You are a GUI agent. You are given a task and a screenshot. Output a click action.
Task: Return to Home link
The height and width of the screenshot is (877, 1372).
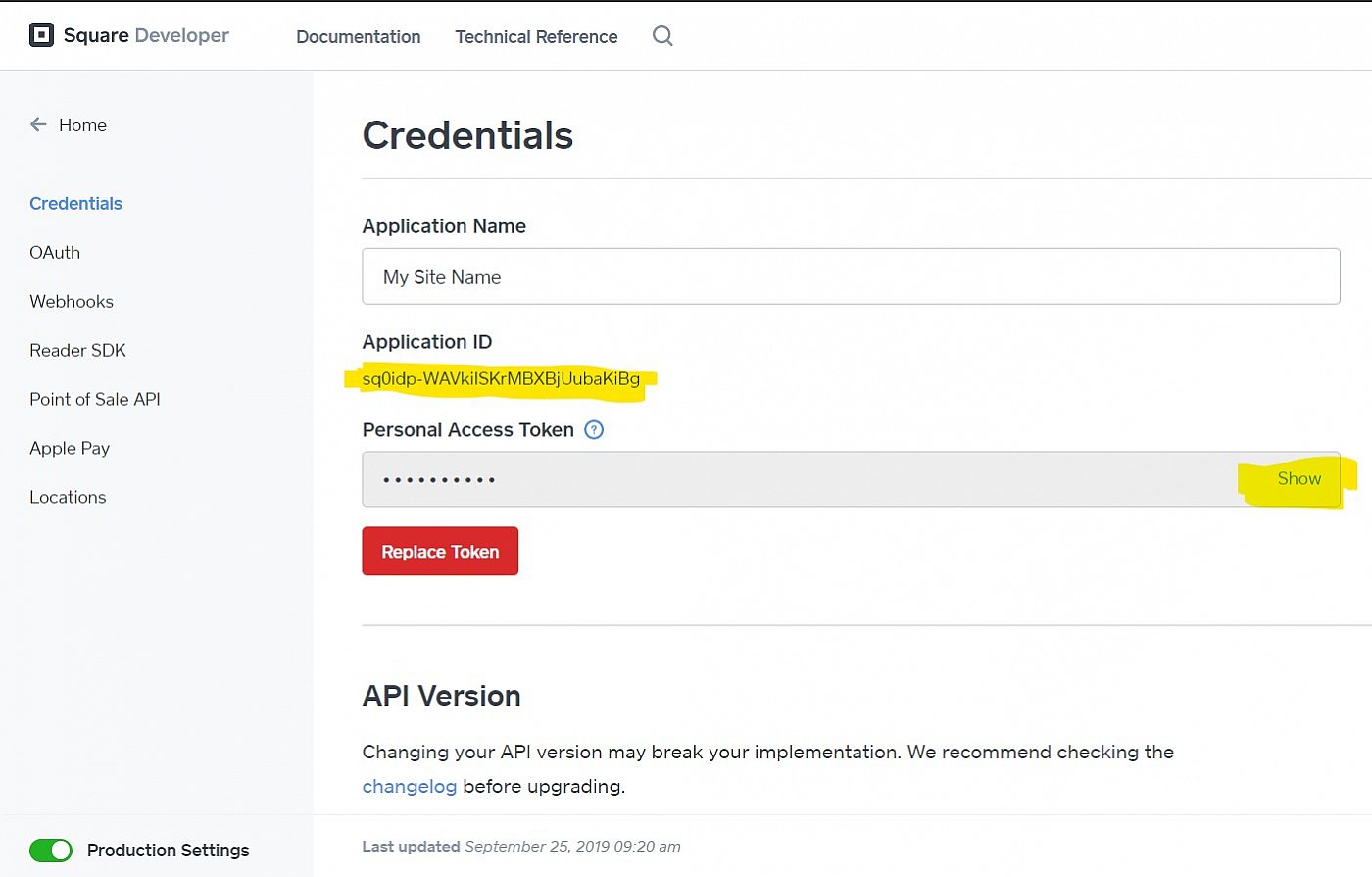point(82,124)
